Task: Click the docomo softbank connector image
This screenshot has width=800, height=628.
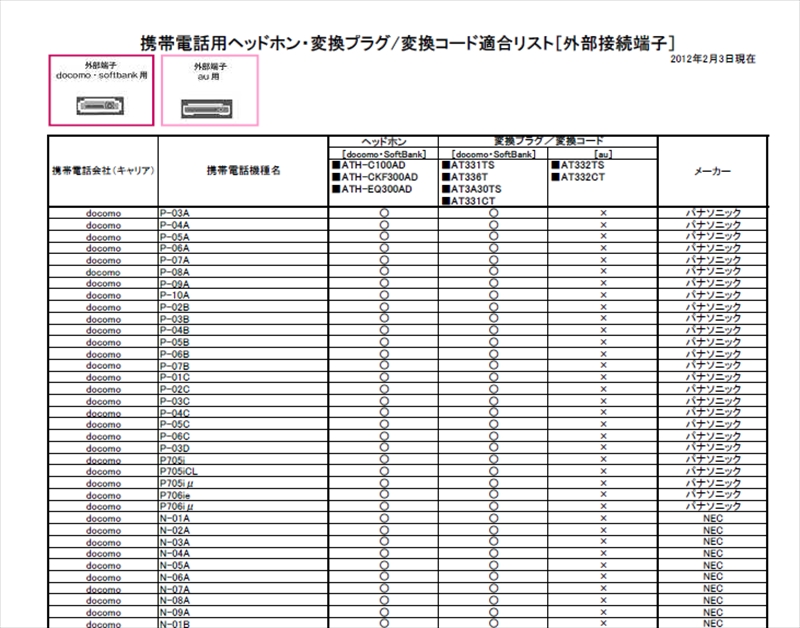Action: 101,106
